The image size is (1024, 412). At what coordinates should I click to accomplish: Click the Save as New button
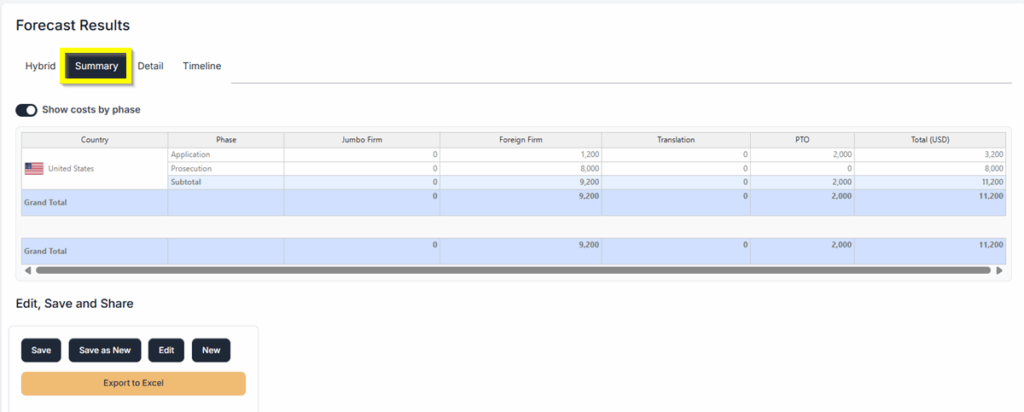(105, 350)
